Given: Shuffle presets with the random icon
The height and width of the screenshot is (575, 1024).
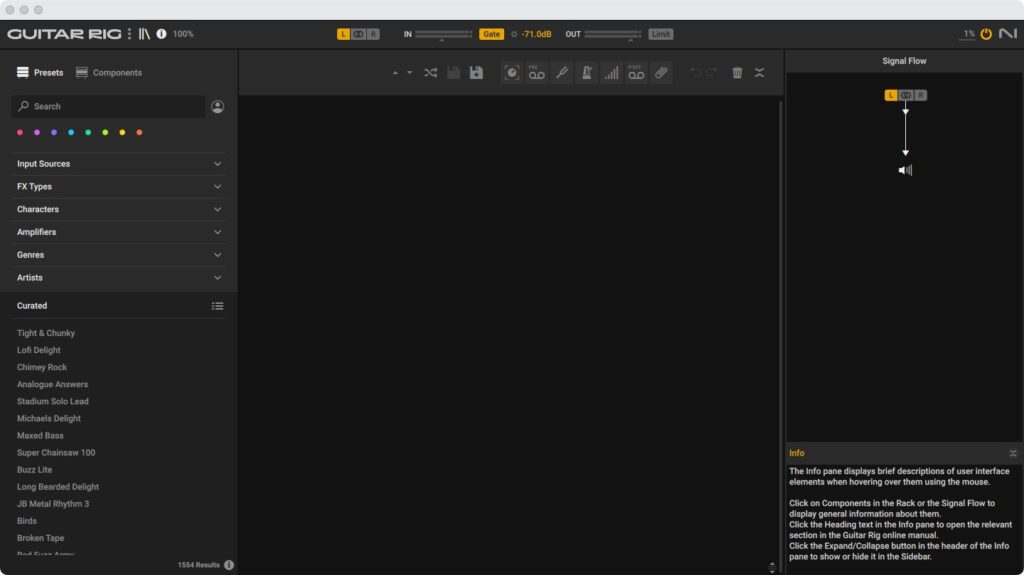Looking at the screenshot, I should pyautogui.click(x=430, y=73).
